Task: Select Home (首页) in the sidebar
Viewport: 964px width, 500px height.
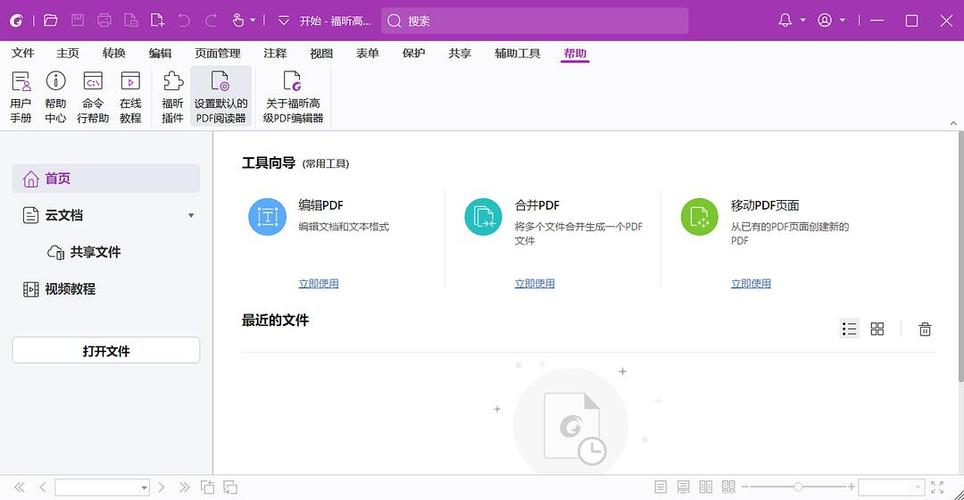Action: [x=106, y=178]
